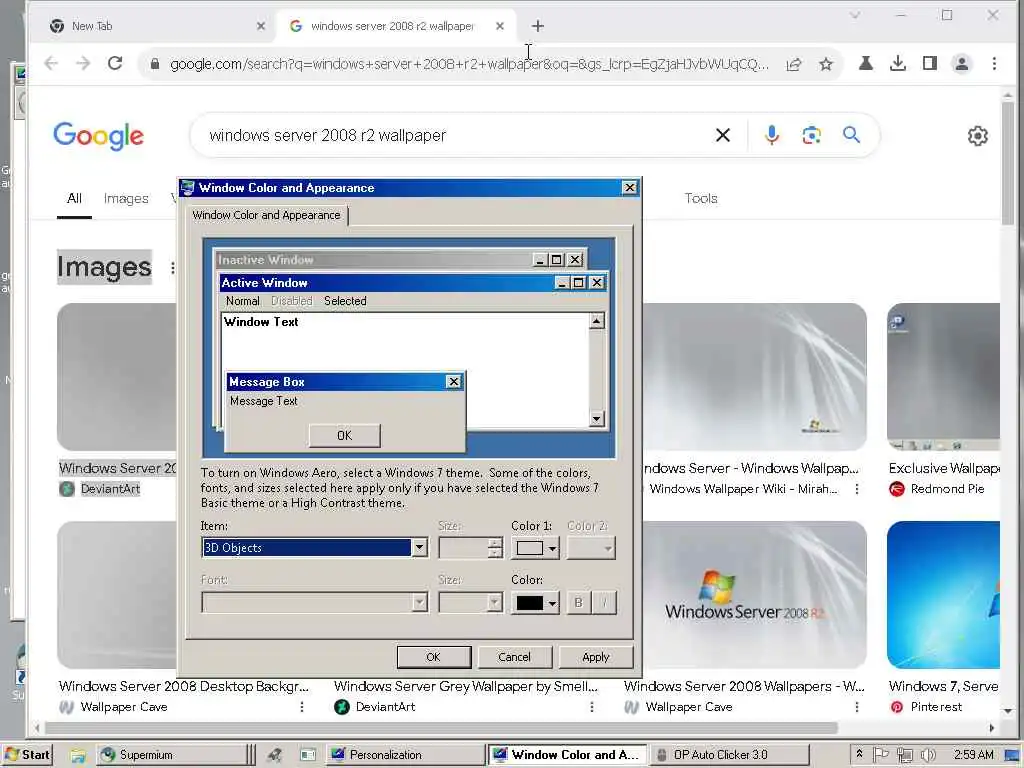The width and height of the screenshot is (1024, 768).
Task: Click the Google logo
Action: [x=99, y=136]
